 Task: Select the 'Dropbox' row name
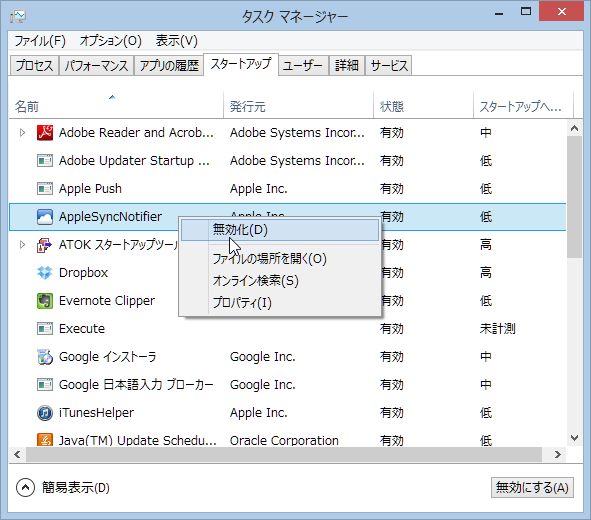(83, 272)
